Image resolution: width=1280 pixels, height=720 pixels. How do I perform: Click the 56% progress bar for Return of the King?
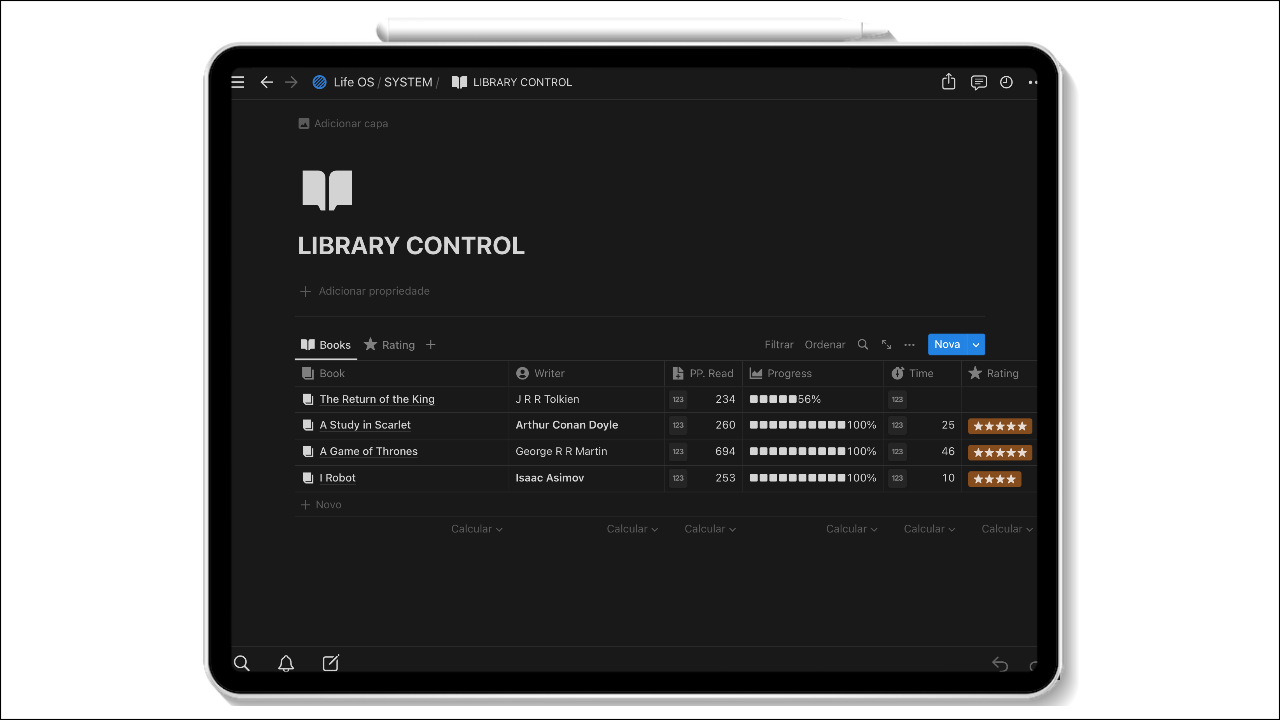(785, 399)
